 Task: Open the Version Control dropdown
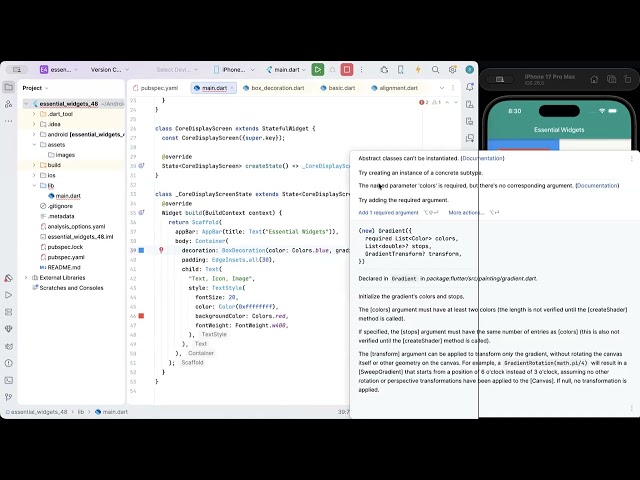point(109,70)
